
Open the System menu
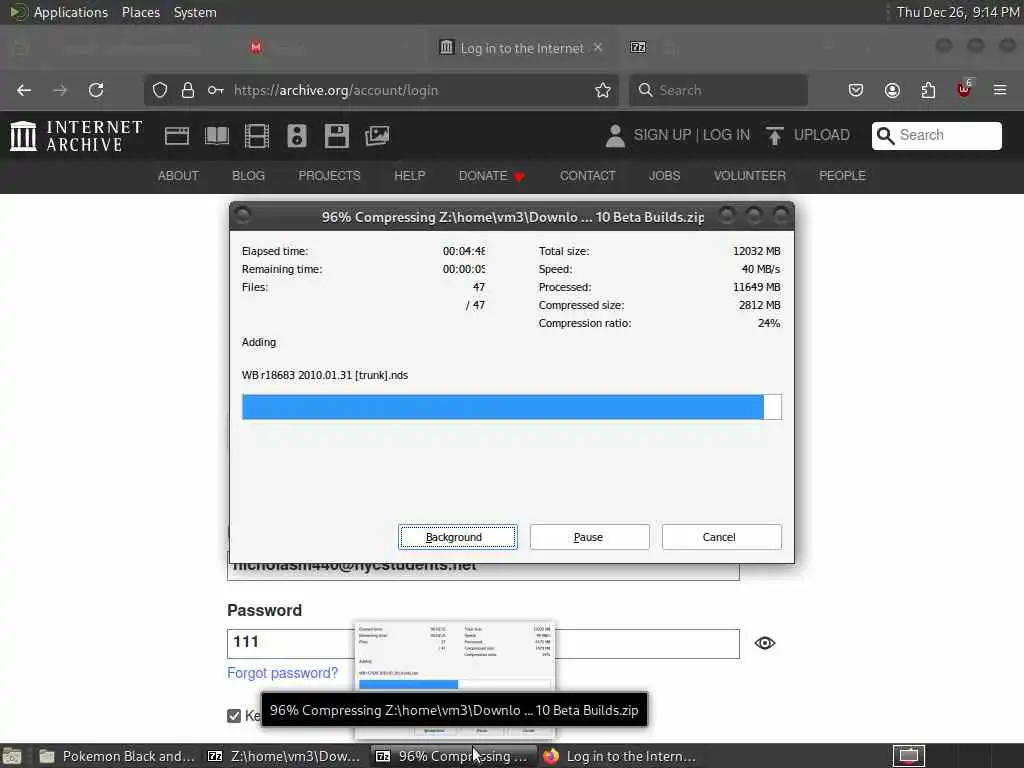point(195,12)
